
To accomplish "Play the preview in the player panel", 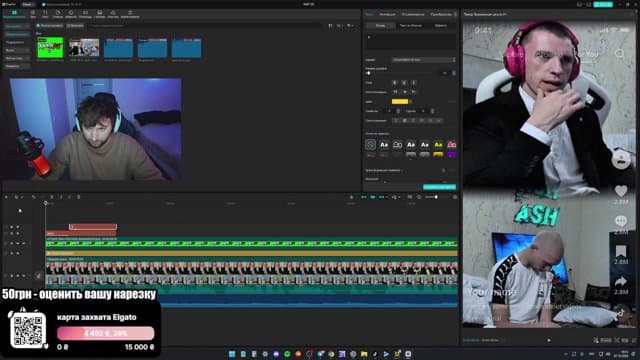I will 549,340.
